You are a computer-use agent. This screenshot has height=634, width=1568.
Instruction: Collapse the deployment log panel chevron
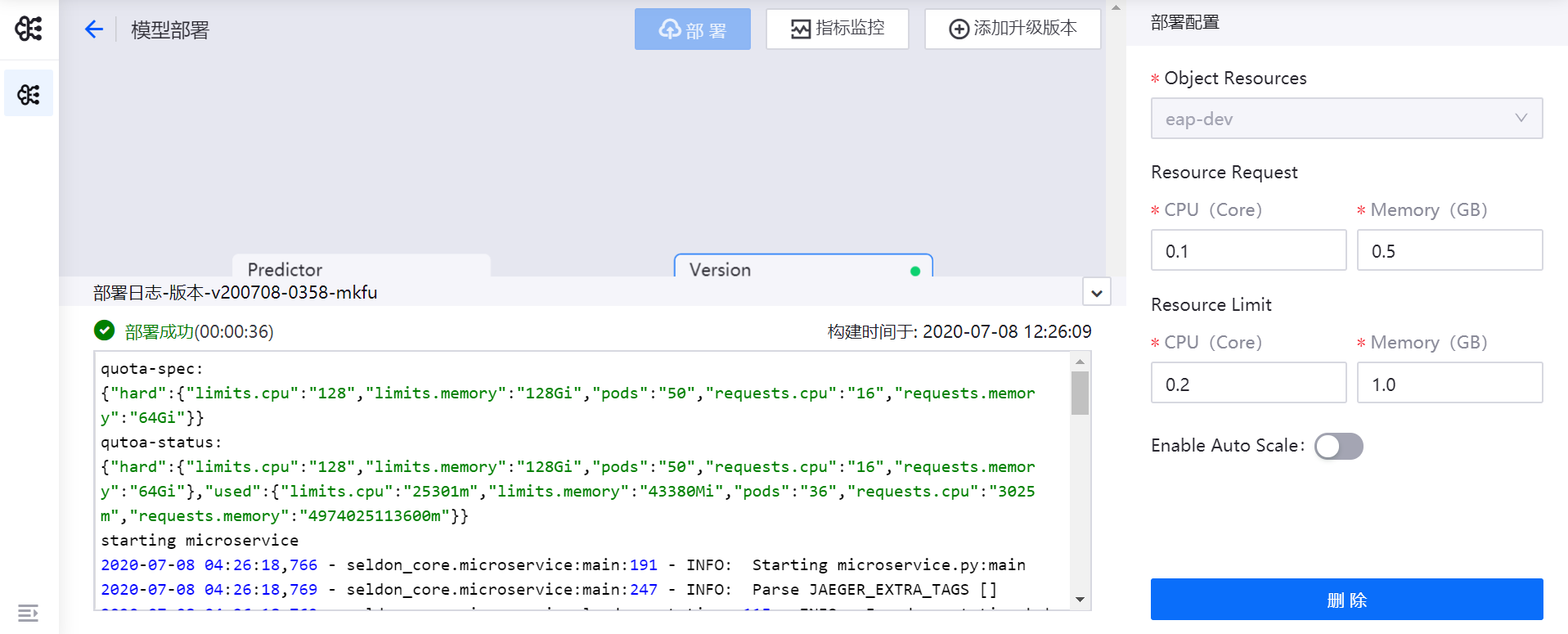click(x=1096, y=292)
